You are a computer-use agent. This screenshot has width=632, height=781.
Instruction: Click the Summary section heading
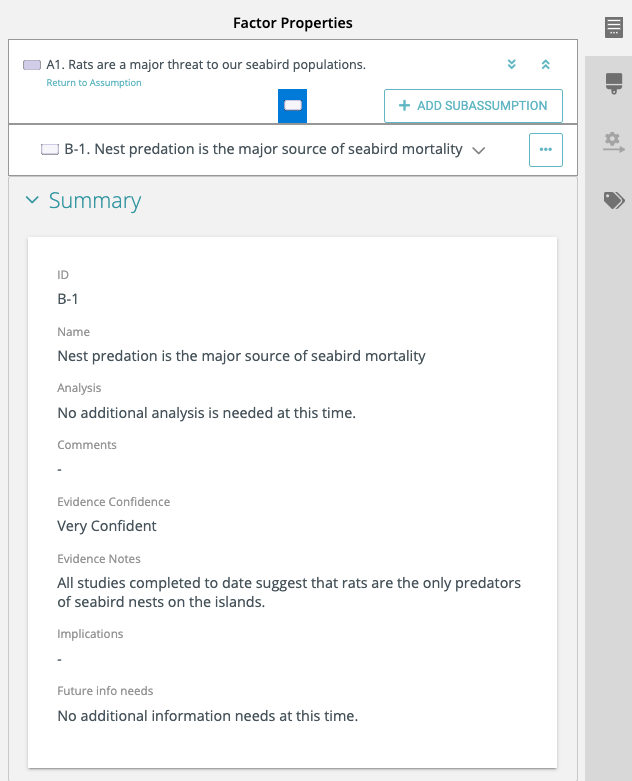point(95,200)
